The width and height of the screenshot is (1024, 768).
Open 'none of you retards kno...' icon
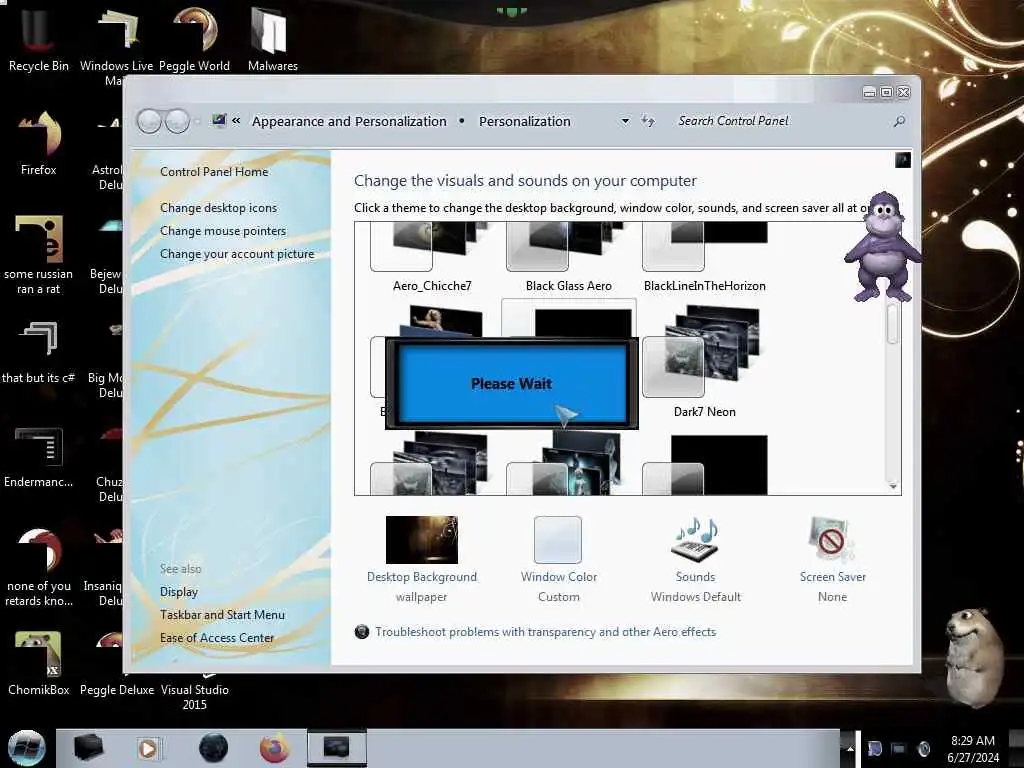coord(39,567)
